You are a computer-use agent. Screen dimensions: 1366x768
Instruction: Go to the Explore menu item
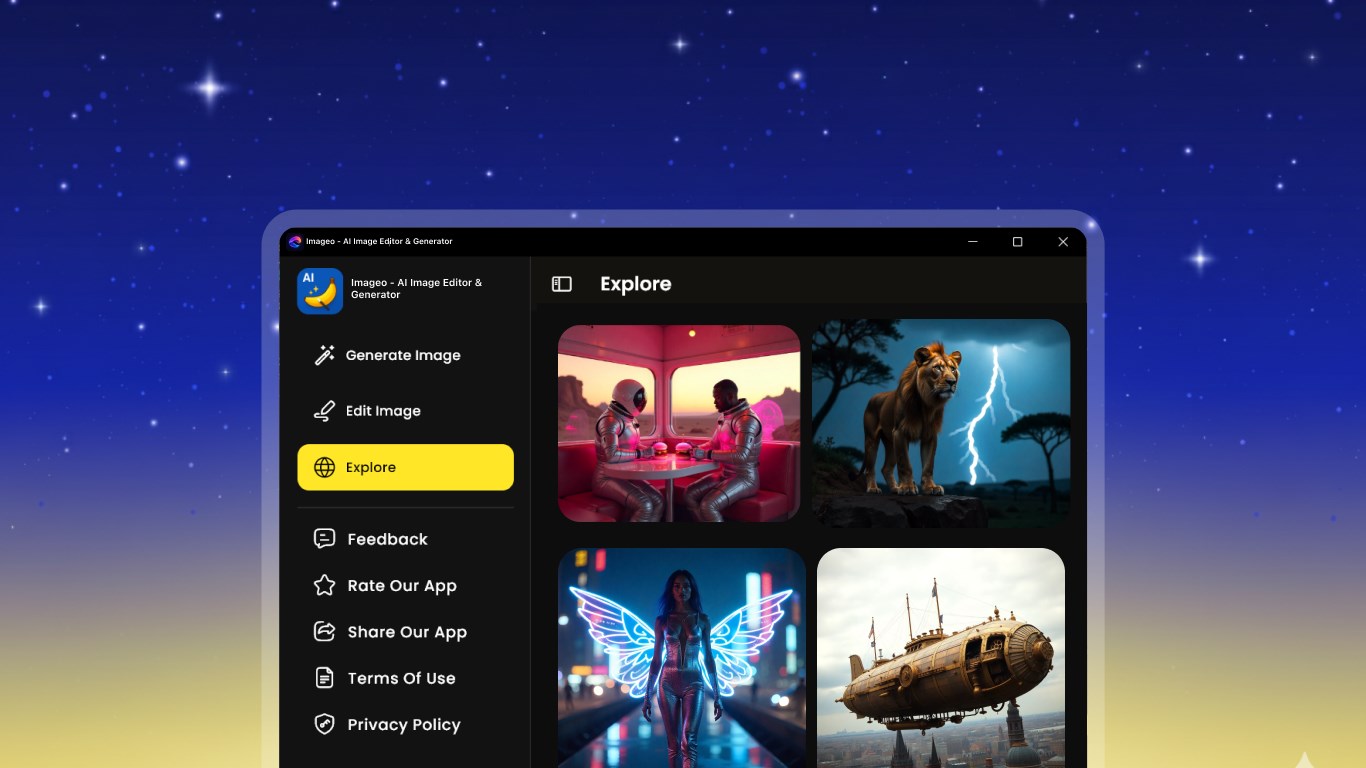click(406, 467)
